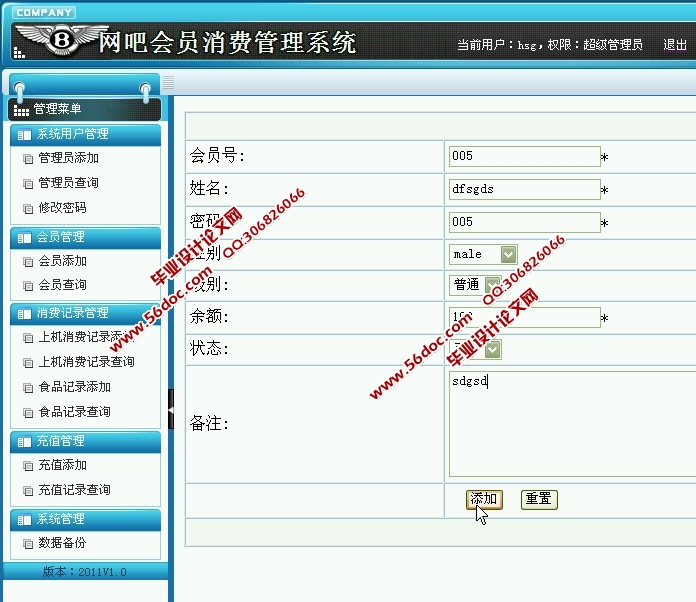Collapse the 会员管理 menu section
Image resolution: width=696 pixels, height=602 pixels.
pos(85,238)
